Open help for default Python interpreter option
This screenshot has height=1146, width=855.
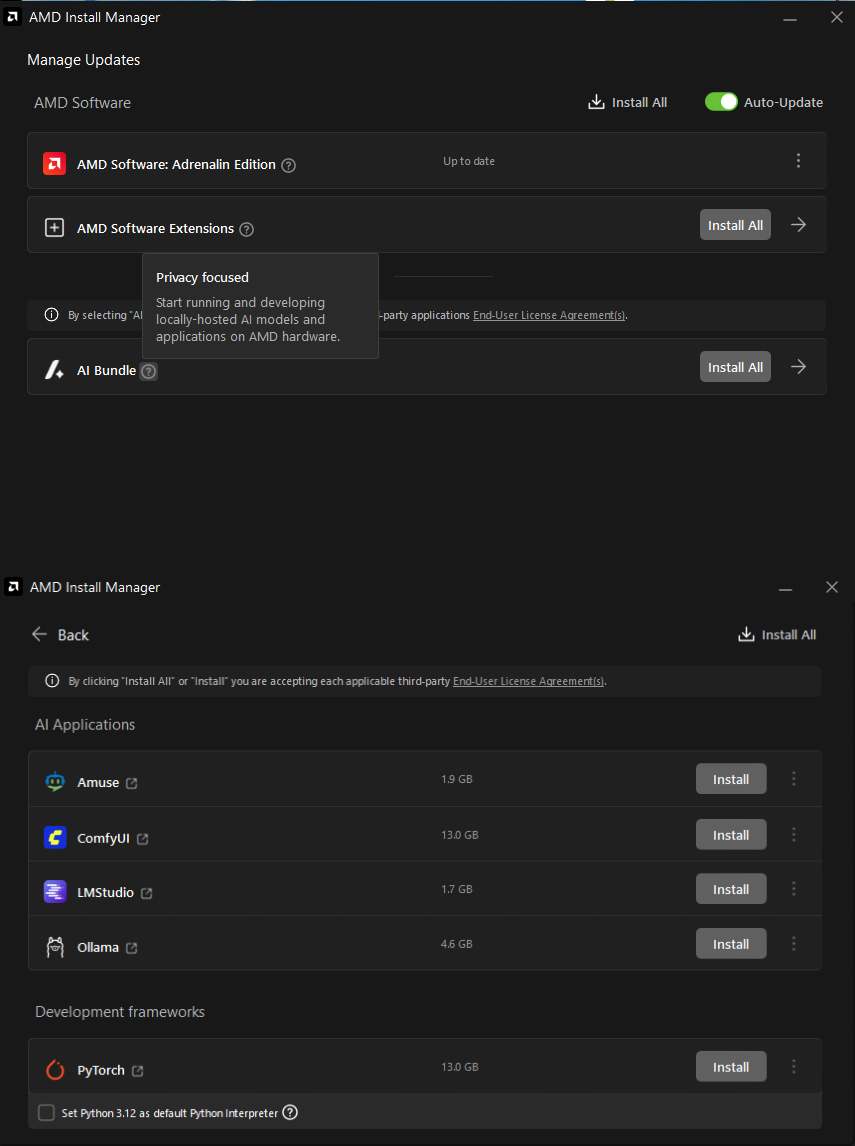point(290,1112)
